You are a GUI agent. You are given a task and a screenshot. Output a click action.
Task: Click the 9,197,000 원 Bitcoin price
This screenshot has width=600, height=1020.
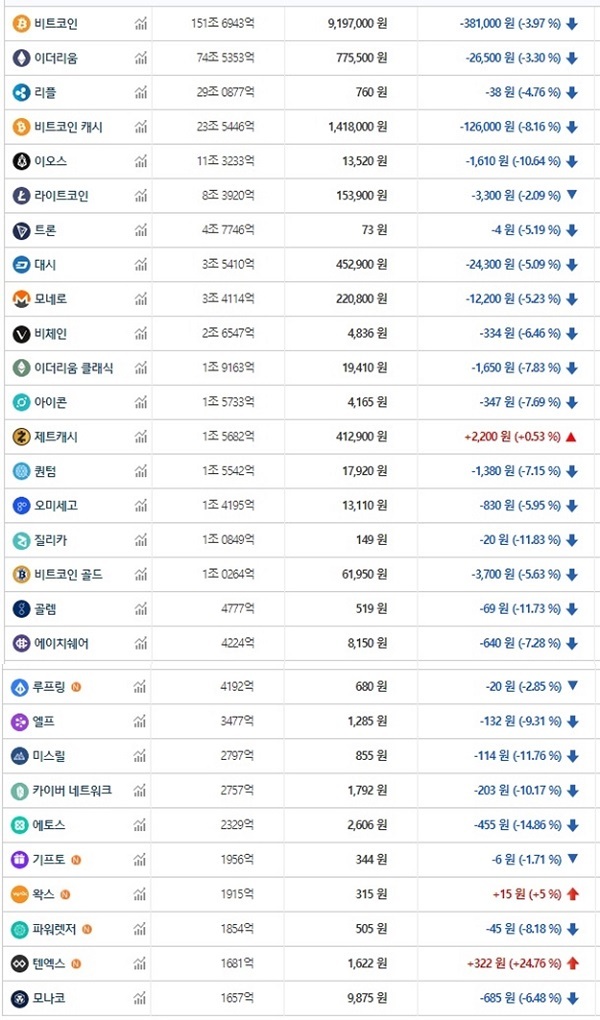(x=357, y=24)
